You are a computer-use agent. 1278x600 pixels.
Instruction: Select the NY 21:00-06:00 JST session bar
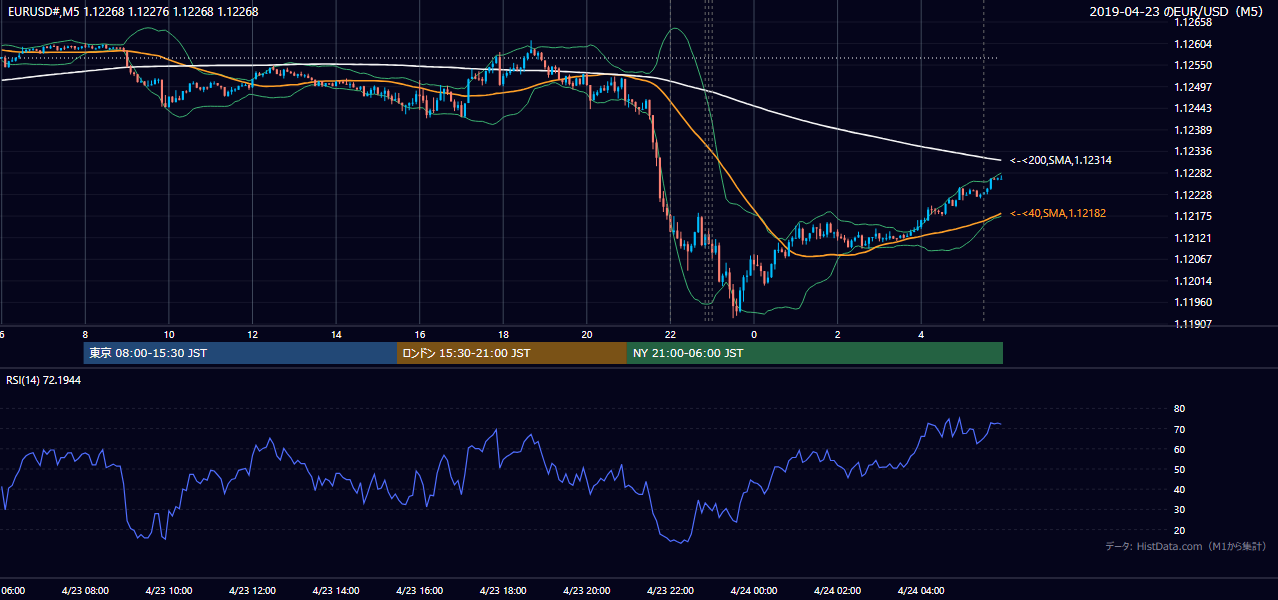pyautogui.click(x=814, y=353)
